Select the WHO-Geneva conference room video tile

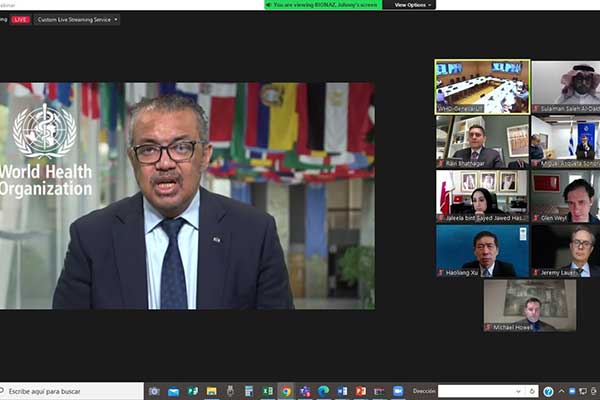(482, 87)
